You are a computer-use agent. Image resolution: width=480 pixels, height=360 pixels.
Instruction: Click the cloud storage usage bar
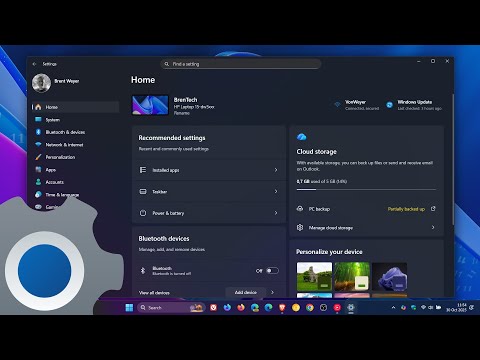click(x=366, y=189)
